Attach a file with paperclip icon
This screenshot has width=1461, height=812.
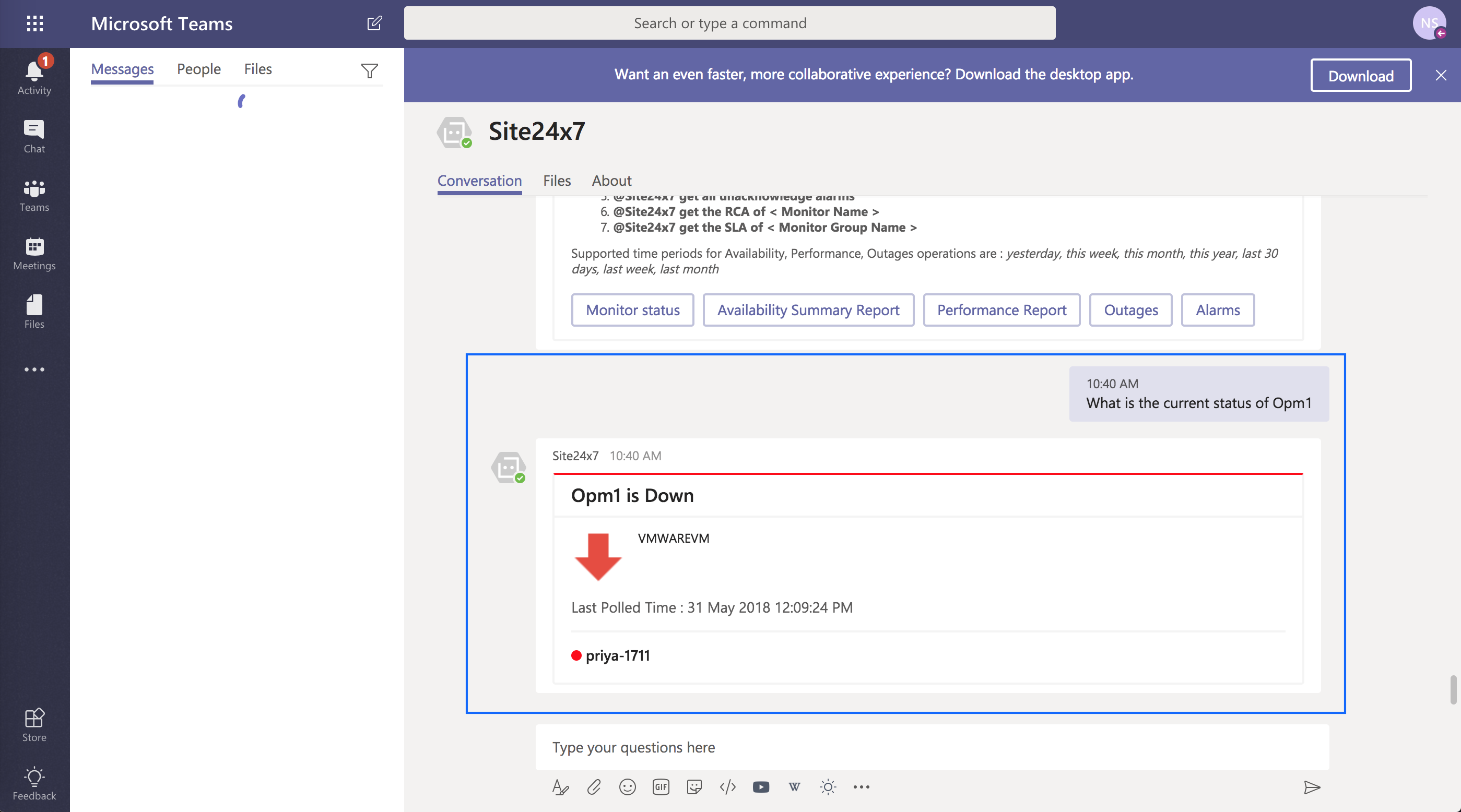[594, 786]
